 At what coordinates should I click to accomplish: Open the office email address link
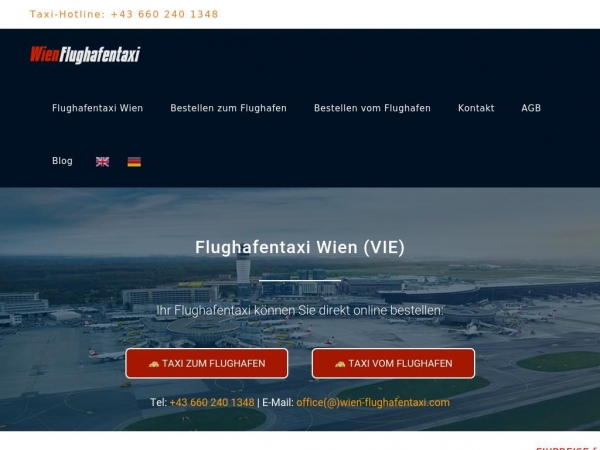(x=373, y=403)
